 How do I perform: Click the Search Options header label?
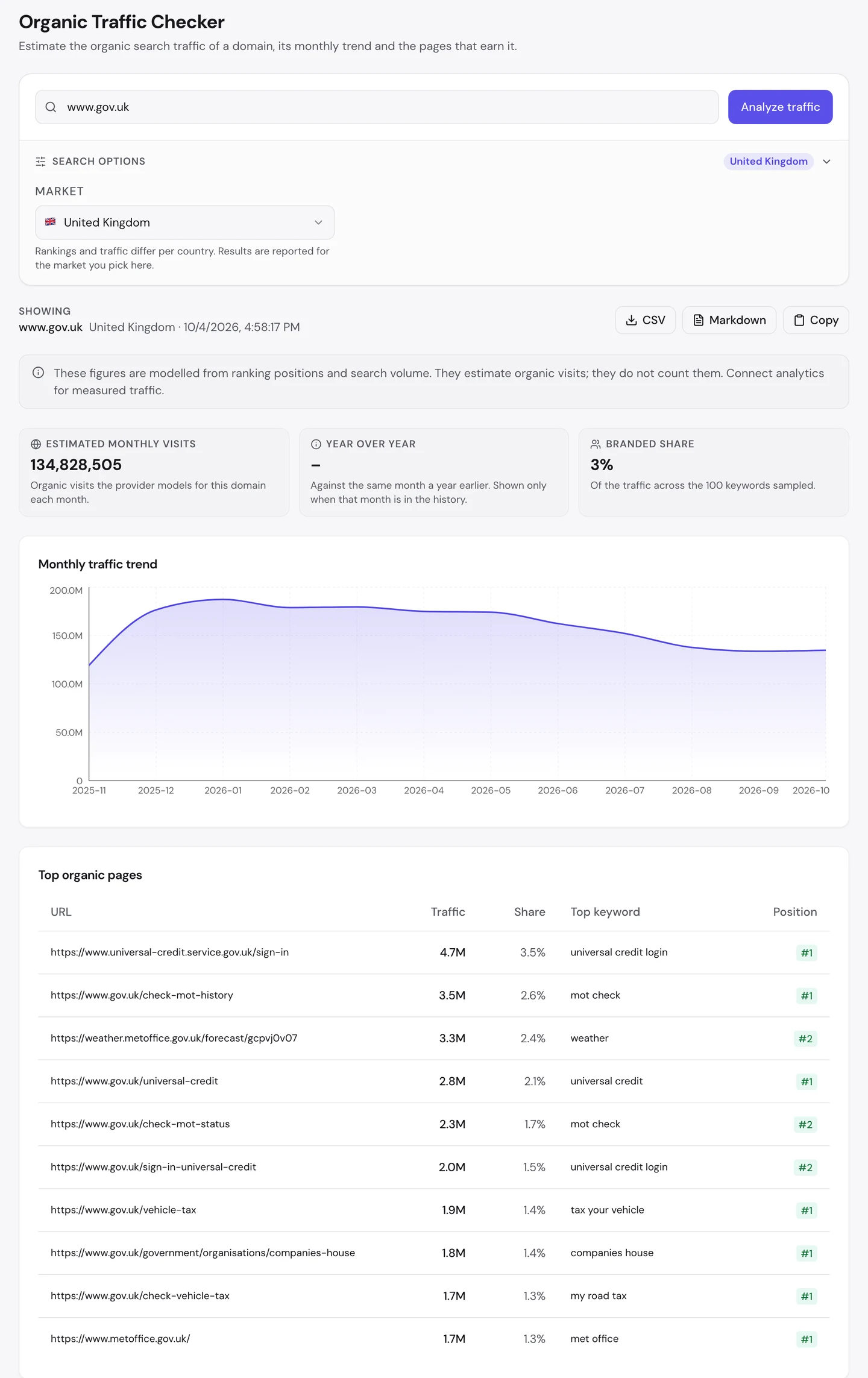pos(99,162)
